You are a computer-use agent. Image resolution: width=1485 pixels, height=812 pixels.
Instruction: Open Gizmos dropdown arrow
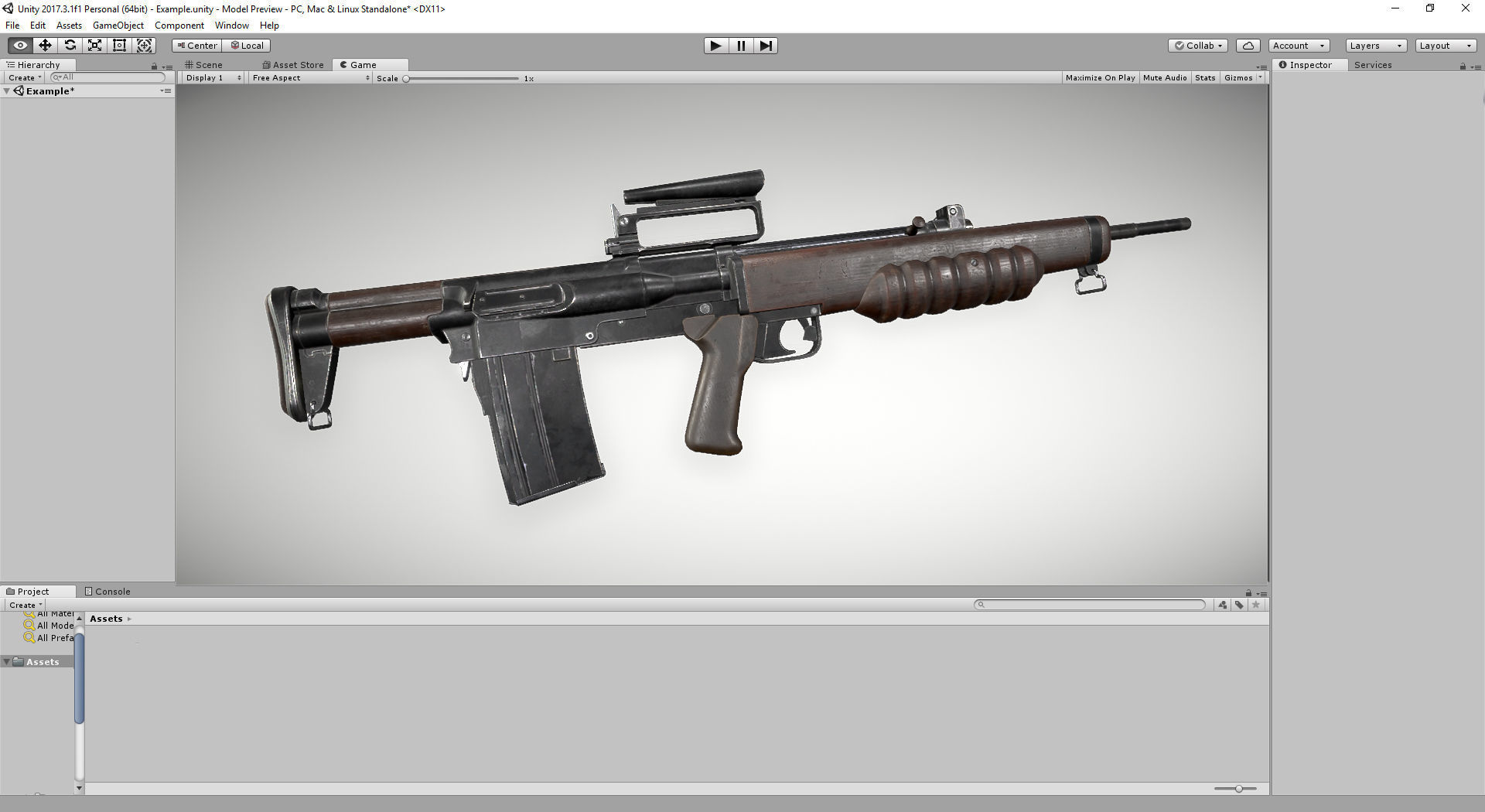pos(1261,78)
